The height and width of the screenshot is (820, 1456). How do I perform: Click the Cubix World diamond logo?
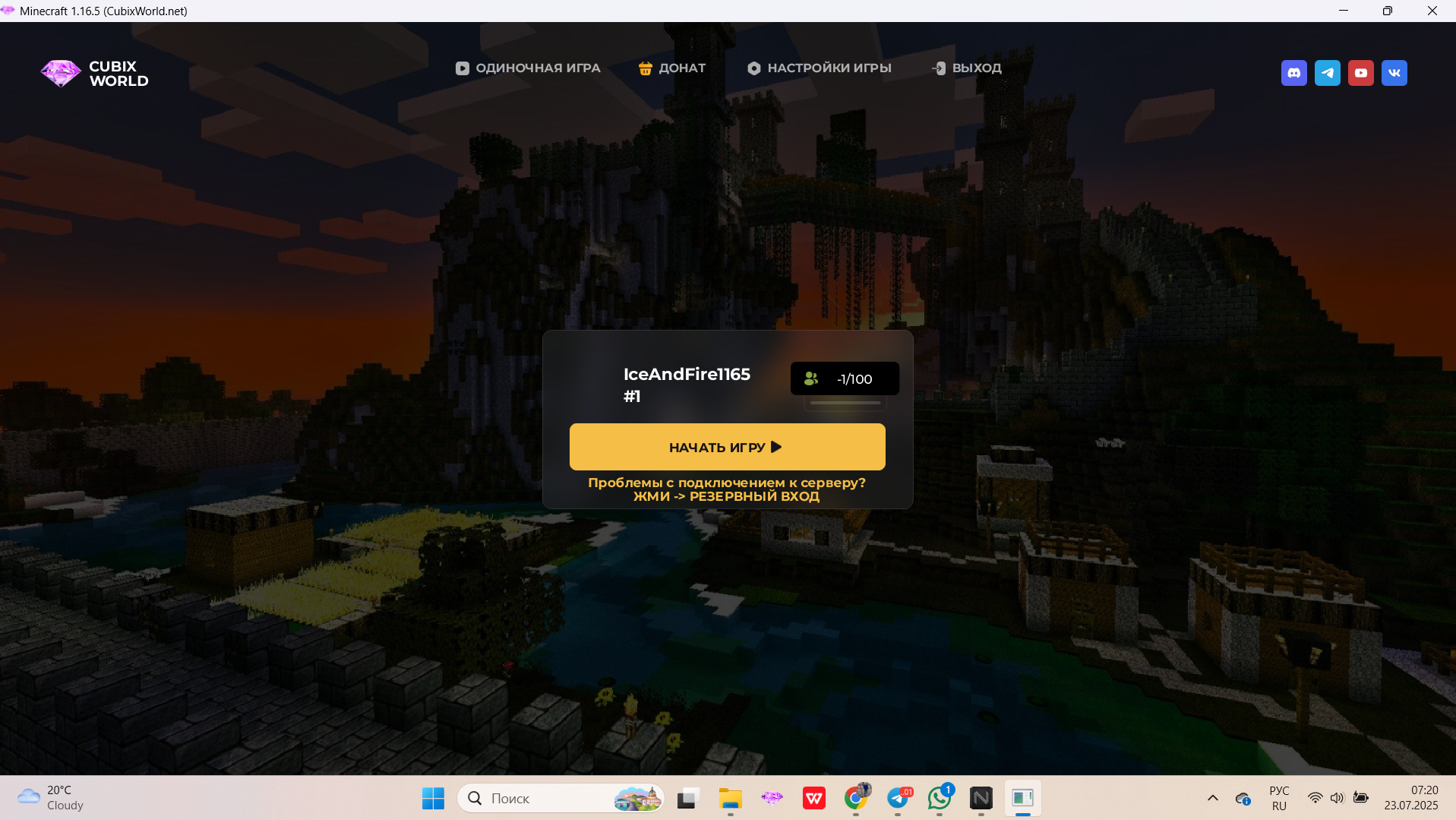[61, 74]
